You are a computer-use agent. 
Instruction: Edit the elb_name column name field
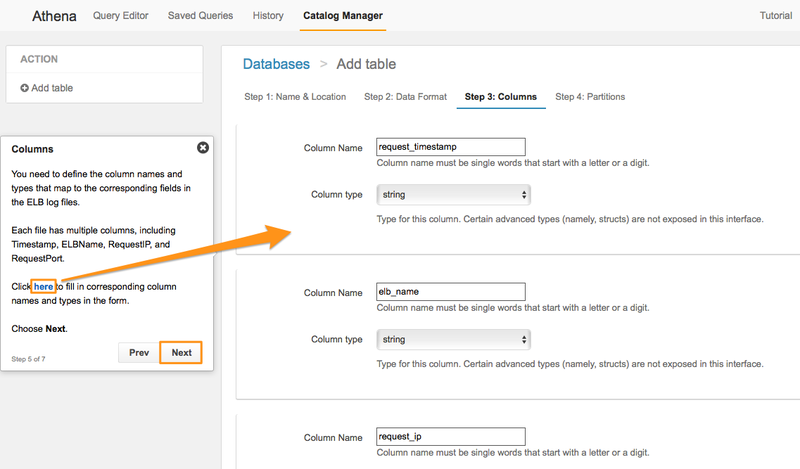click(x=451, y=291)
